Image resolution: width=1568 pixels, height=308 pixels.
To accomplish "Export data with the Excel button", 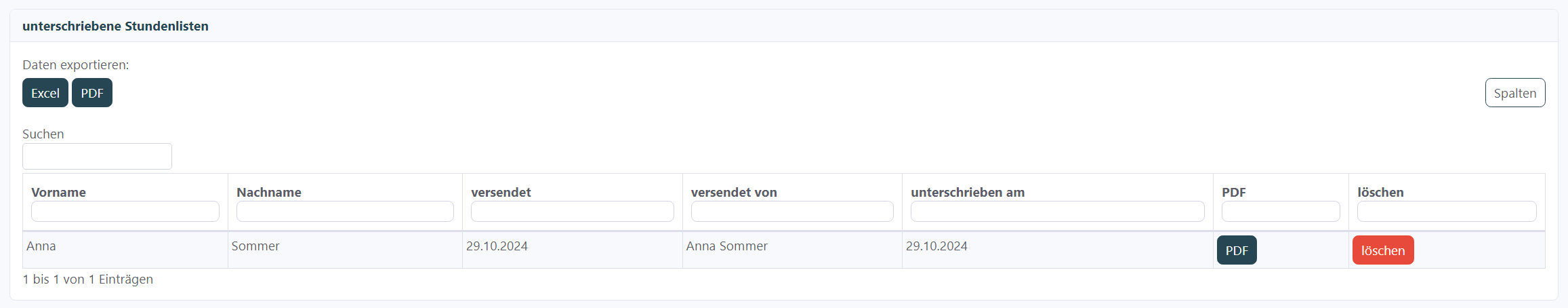I will coord(45,93).
